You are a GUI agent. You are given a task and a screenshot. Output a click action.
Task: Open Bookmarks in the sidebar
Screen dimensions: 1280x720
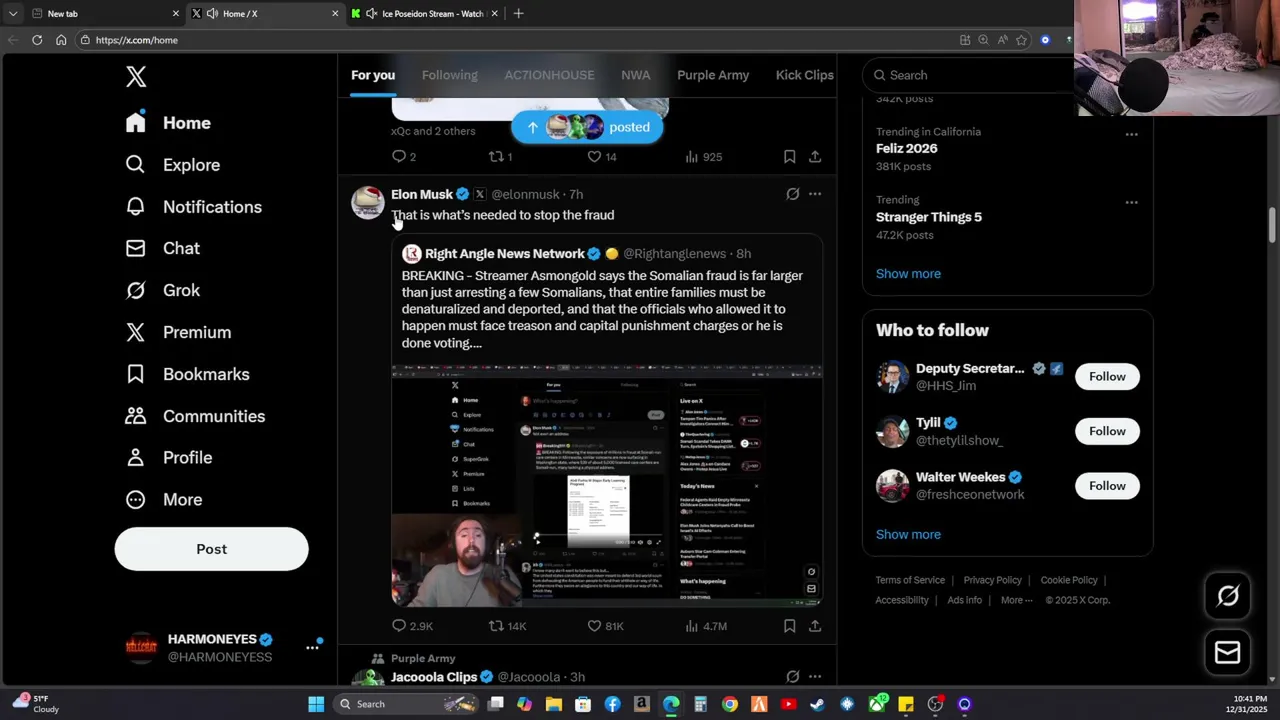[x=187, y=374]
